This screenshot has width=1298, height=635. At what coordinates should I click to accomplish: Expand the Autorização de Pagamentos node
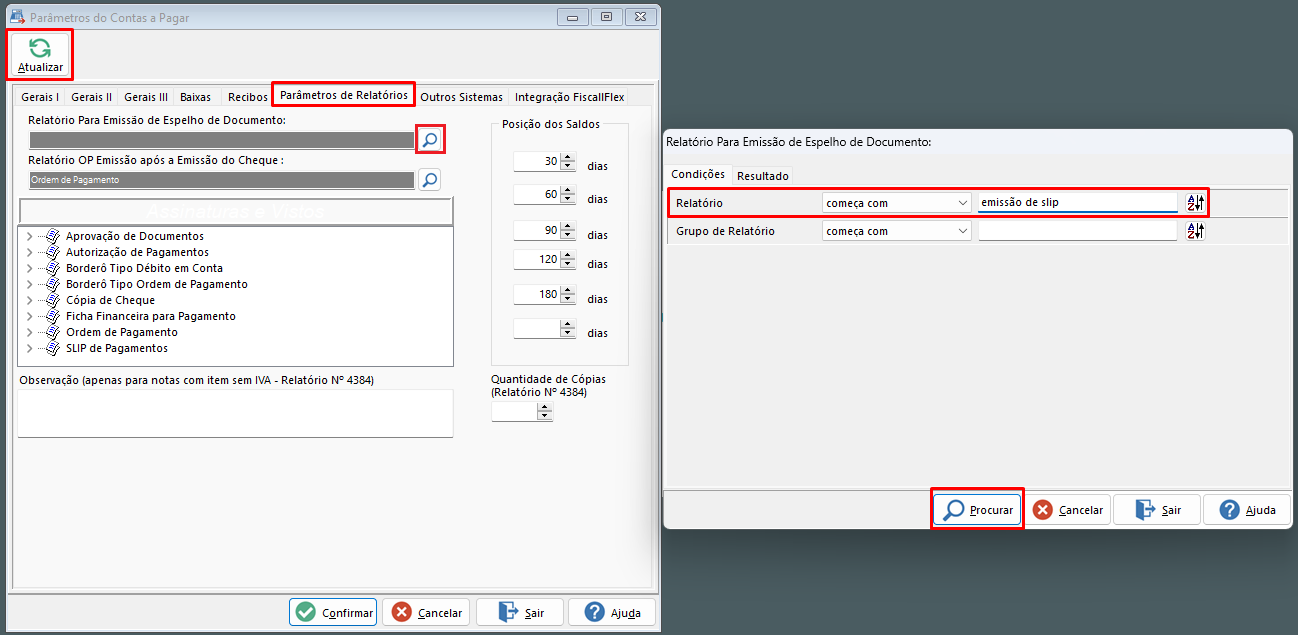[x=29, y=252]
